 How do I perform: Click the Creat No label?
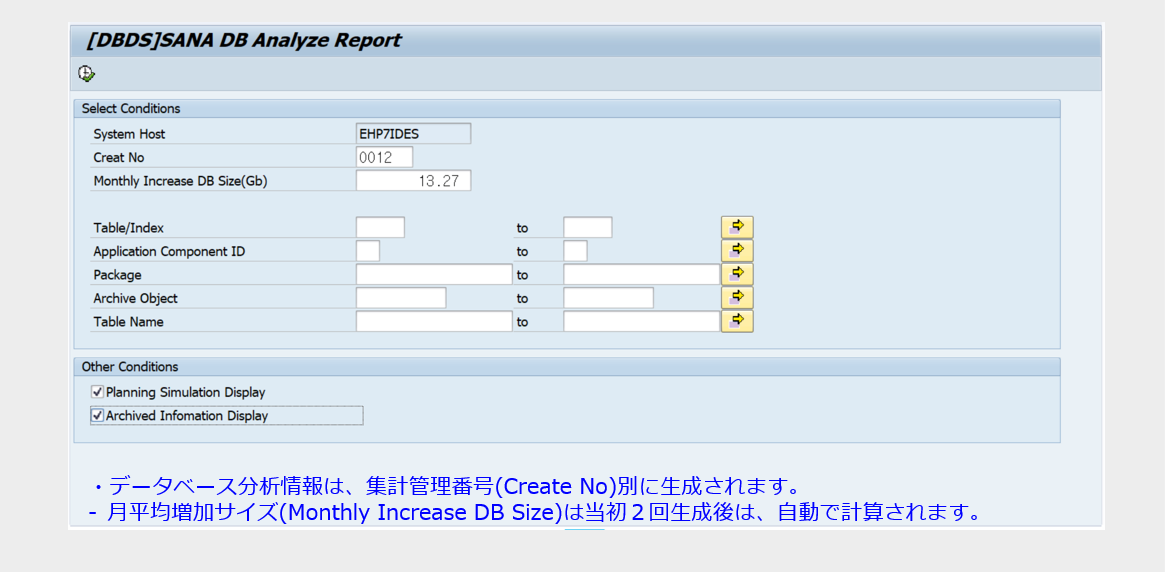click(119, 157)
